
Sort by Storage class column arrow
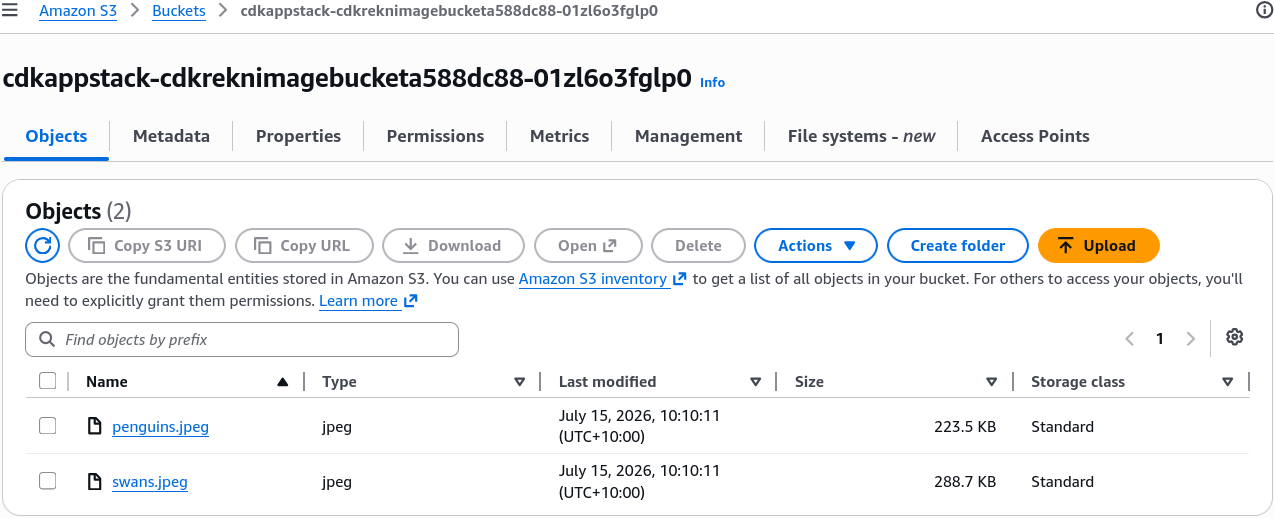[1227, 382]
